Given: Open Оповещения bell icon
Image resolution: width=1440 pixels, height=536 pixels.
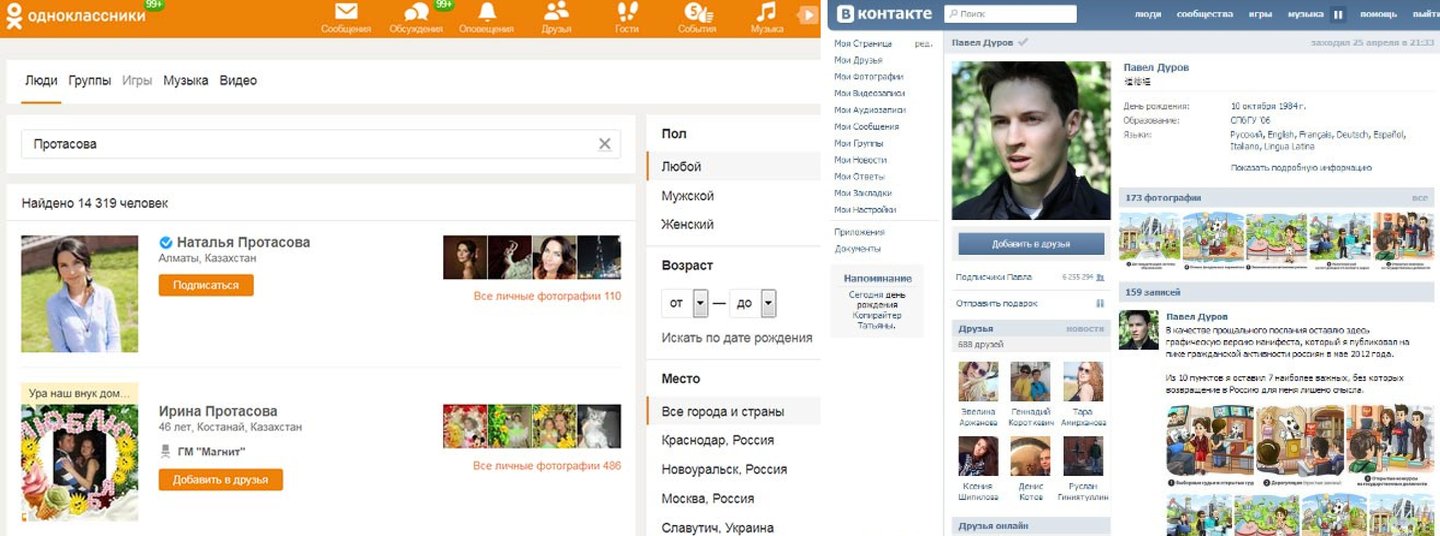Looking at the screenshot, I should point(487,11).
